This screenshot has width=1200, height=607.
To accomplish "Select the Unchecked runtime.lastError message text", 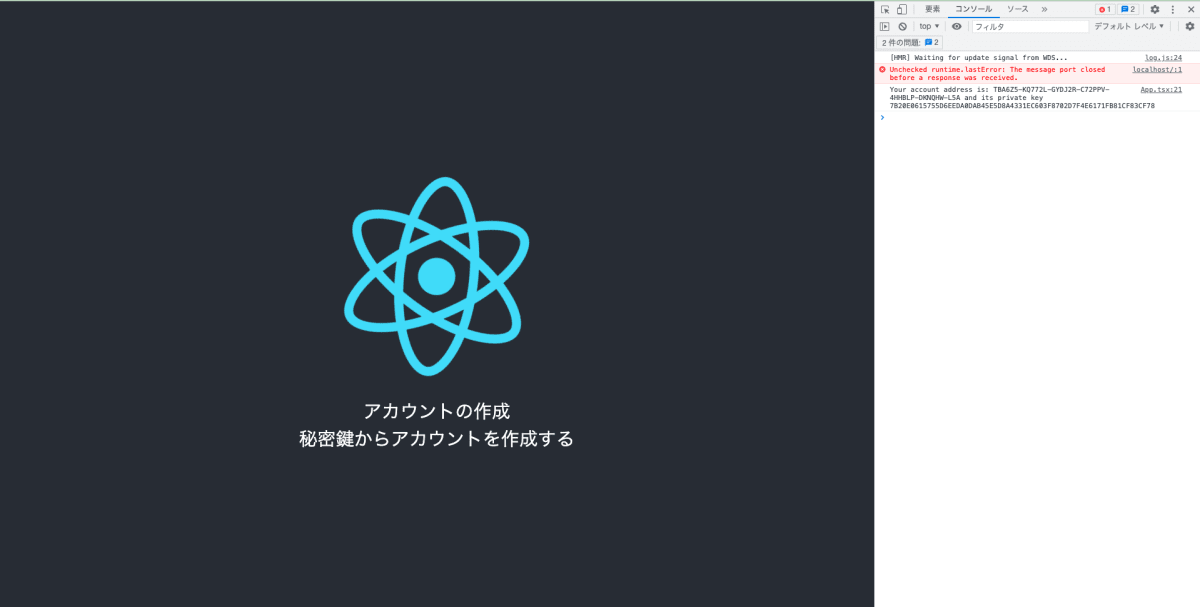I will click(997, 74).
